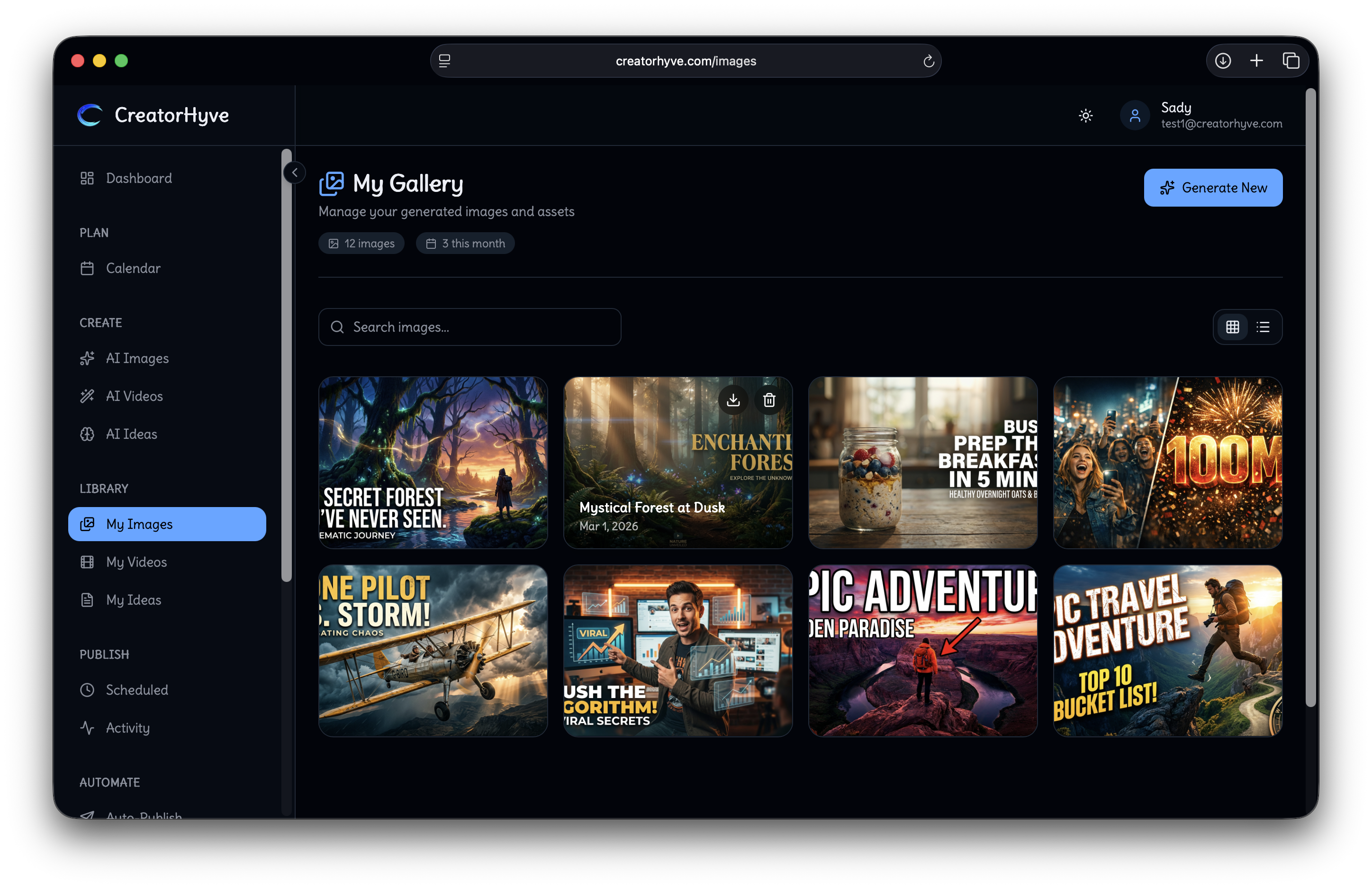1372x889 pixels.
Task: Download the Mystical Forest image
Action: coord(733,399)
